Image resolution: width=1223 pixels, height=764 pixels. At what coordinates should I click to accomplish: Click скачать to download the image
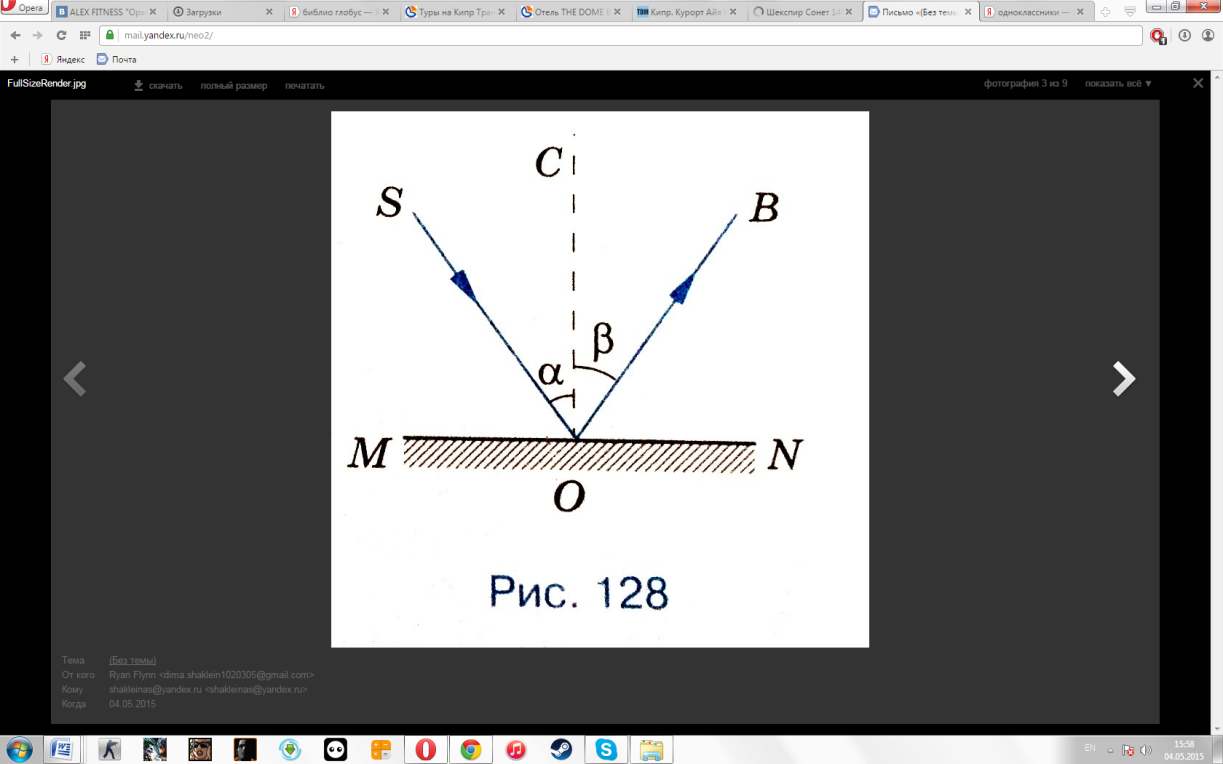(158, 85)
